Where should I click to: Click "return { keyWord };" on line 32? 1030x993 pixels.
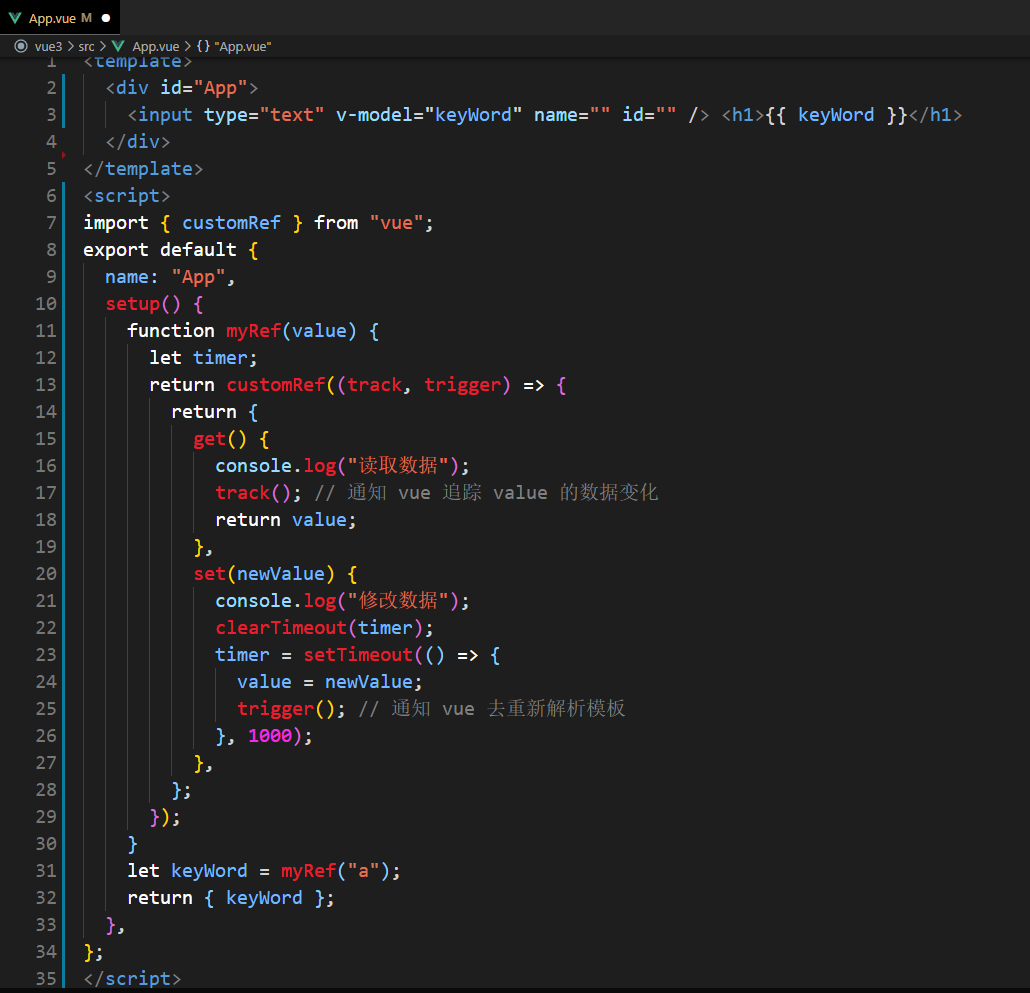pyautogui.click(x=231, y=898)
